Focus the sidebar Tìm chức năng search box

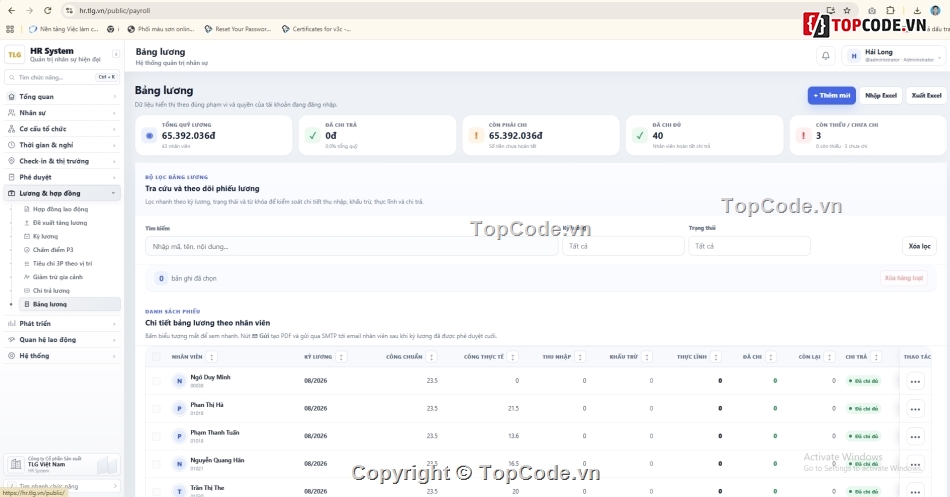coord(62,77)
